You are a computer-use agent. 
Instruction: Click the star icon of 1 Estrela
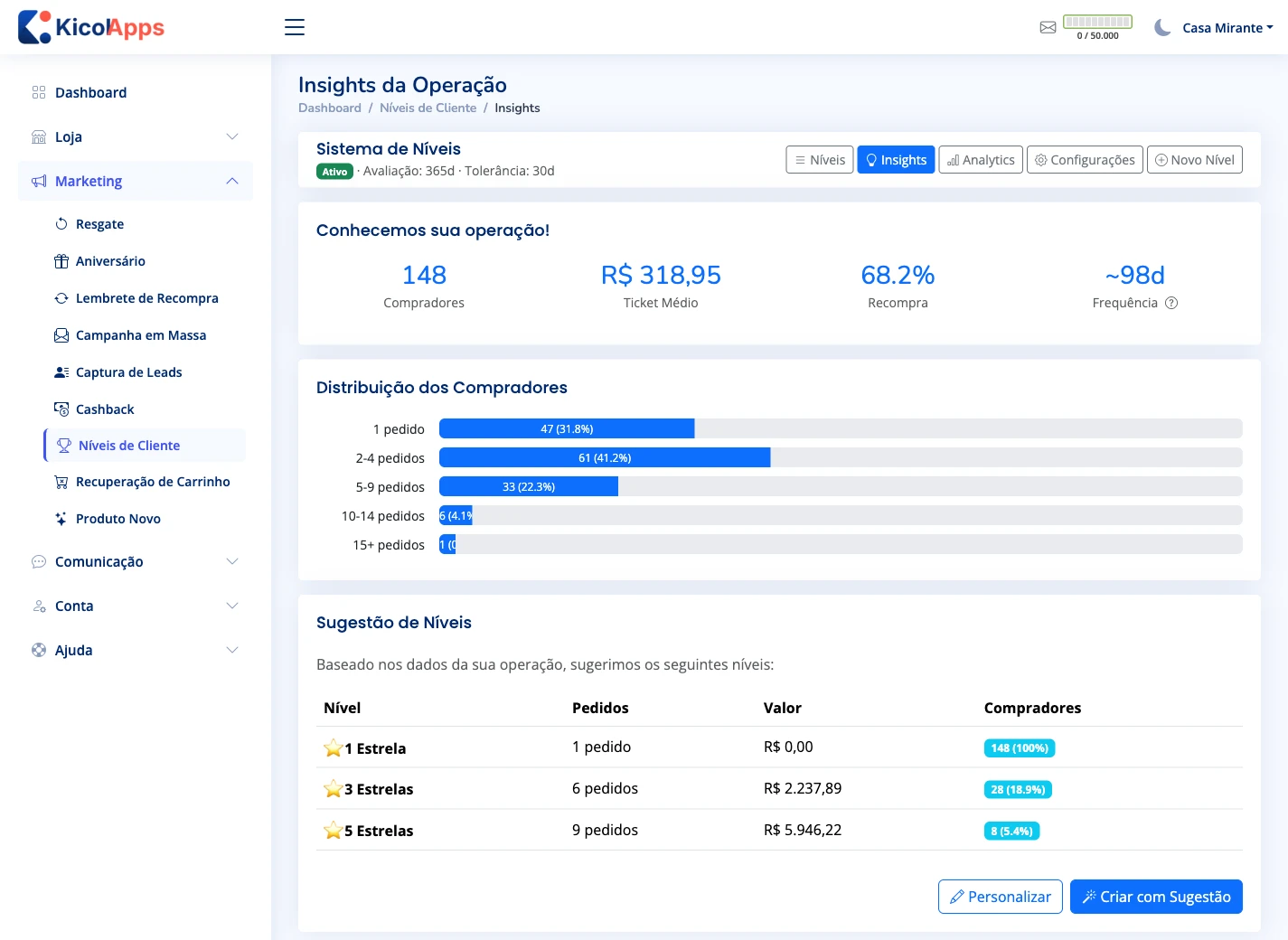tap(333, 747)
